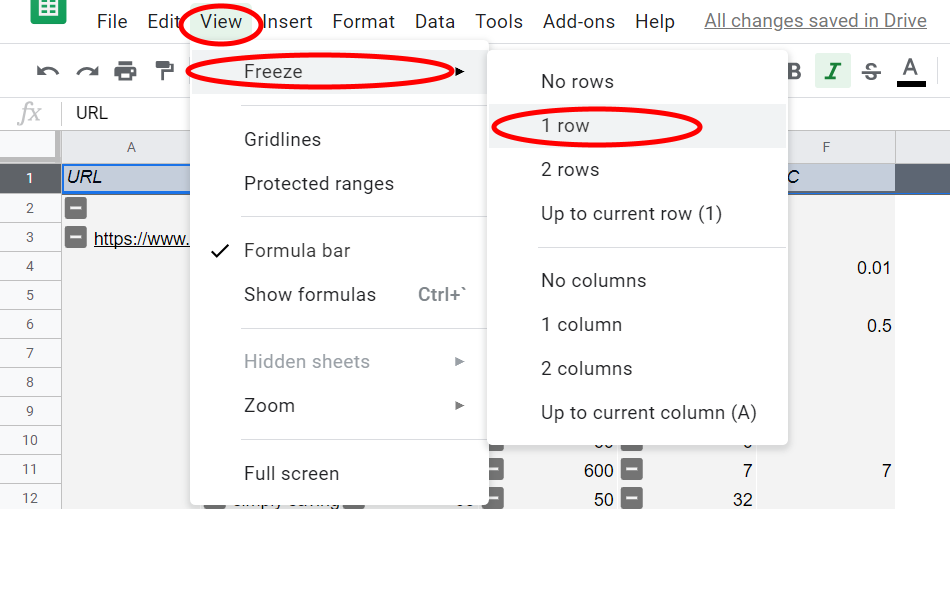Screen dimensions: 950x600
Task: Collapse the minus group icon in row 2
Action: (76, 208)
